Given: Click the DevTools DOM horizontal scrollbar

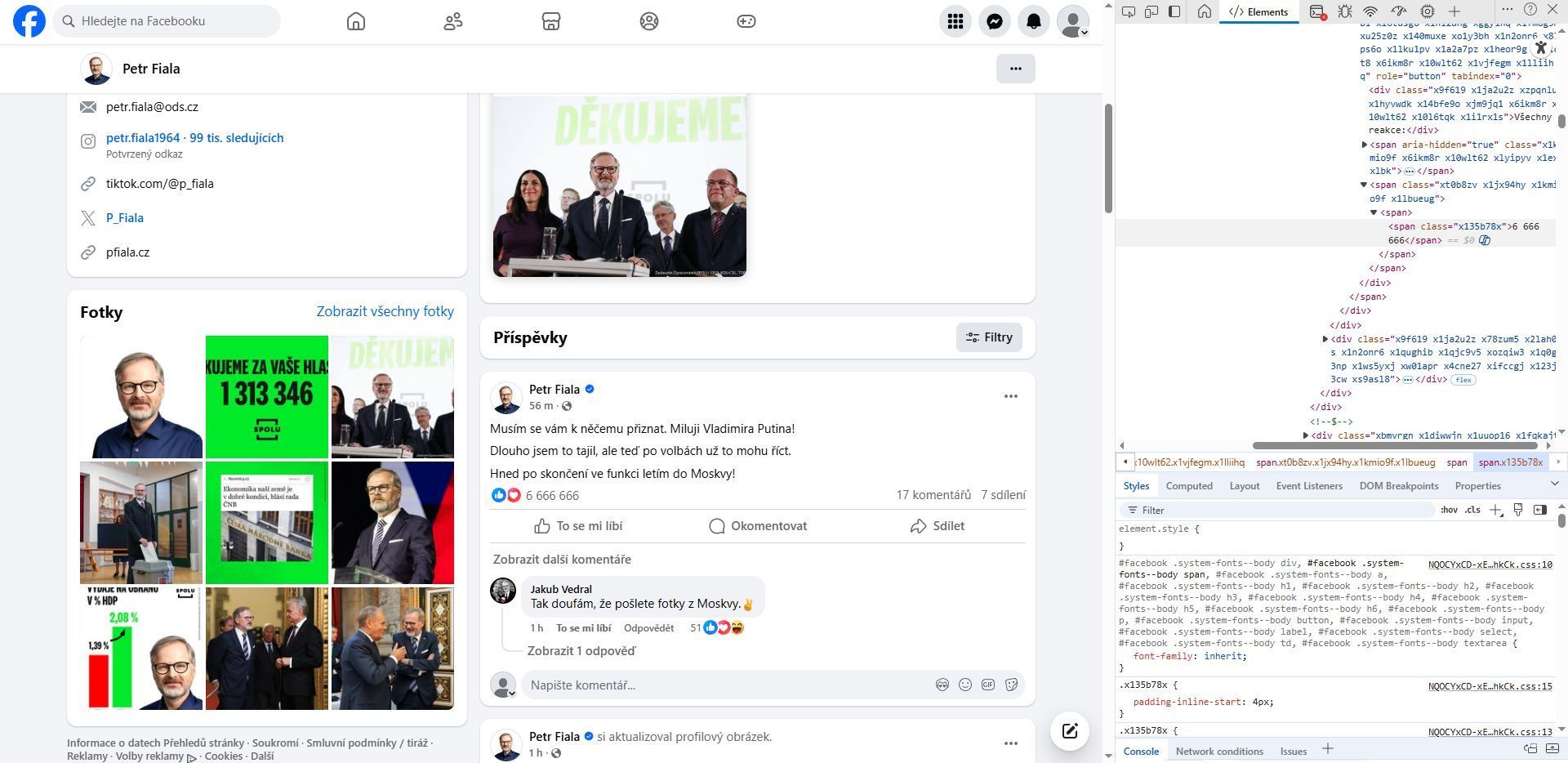Looking at the screenshot, I should coord(1395,446).
